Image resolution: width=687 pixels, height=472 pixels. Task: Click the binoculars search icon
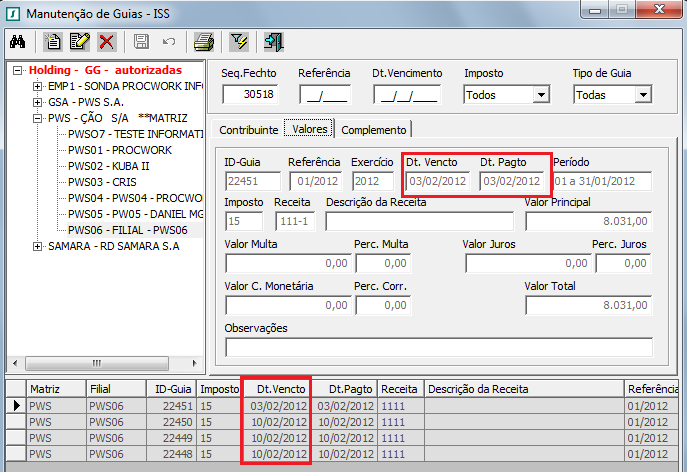tap(18, 42)
